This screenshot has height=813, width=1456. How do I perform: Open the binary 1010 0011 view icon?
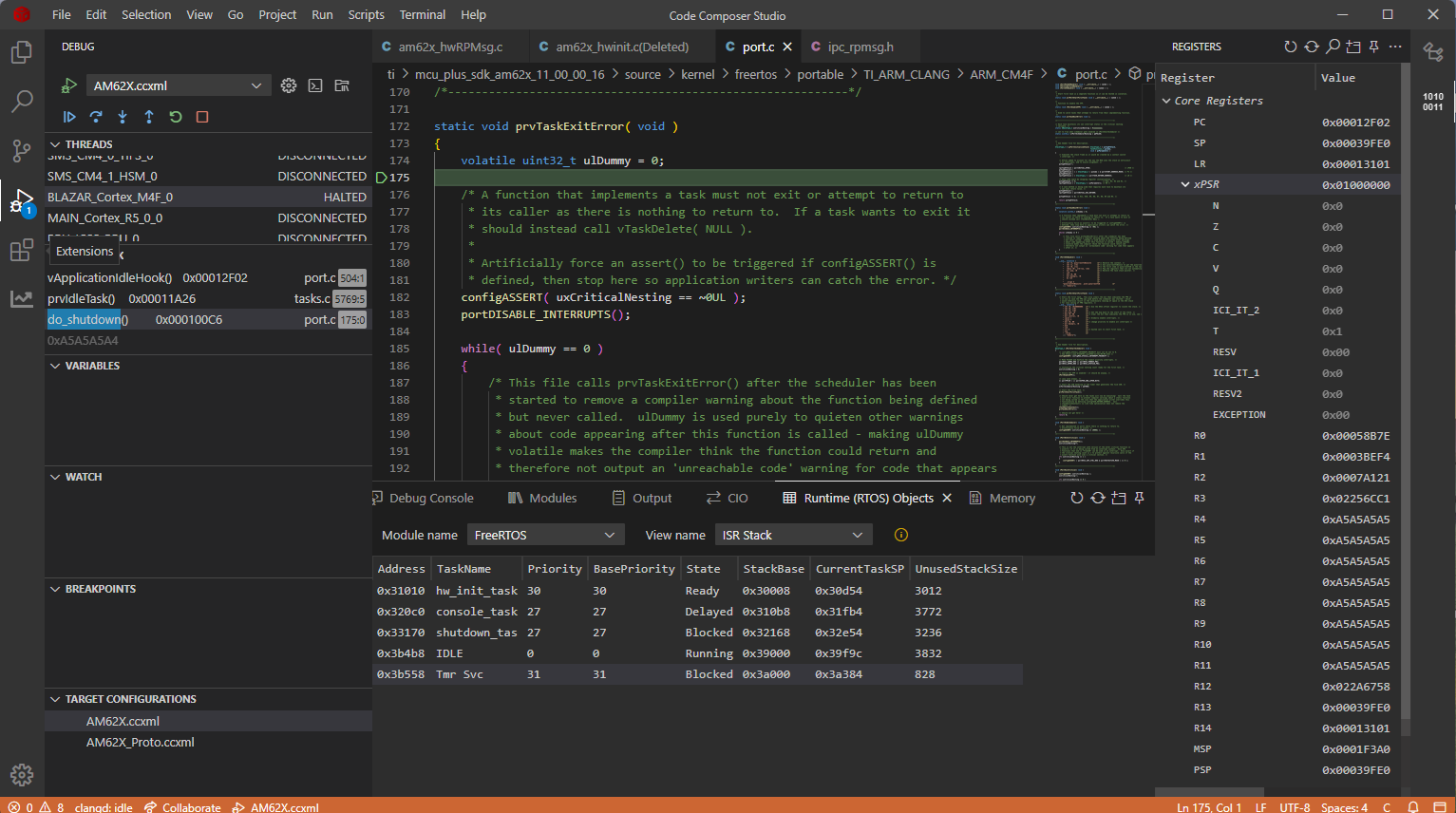pos(1433,102)
